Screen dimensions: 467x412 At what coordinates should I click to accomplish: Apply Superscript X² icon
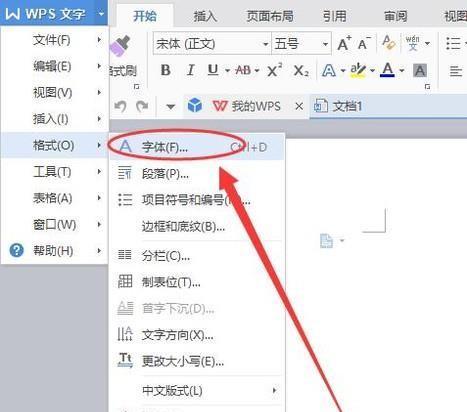coord(275,70)
